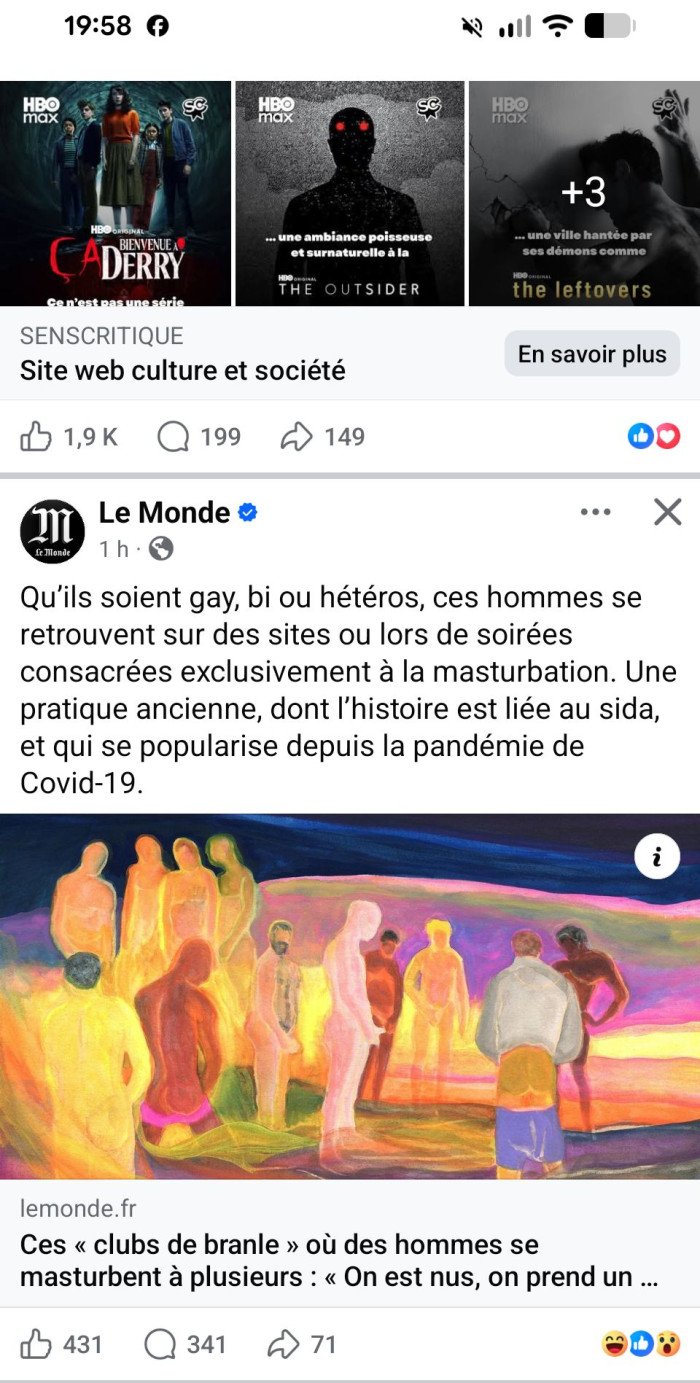Viewport: 700px width, 1383px height.
Task: Open Le Monde profile picture
Action: [52, 531]
